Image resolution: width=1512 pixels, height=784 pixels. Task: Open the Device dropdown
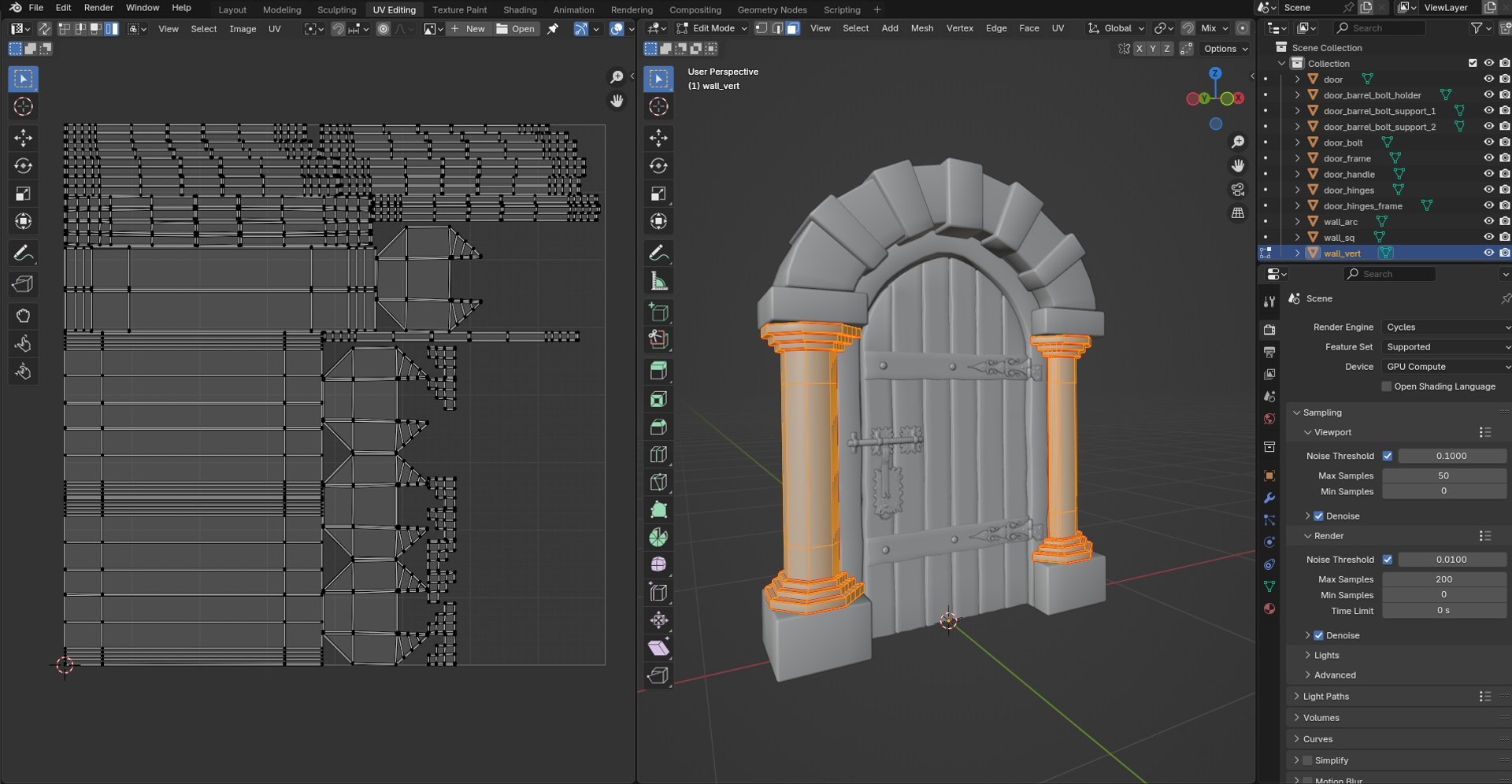[1447, 367]
